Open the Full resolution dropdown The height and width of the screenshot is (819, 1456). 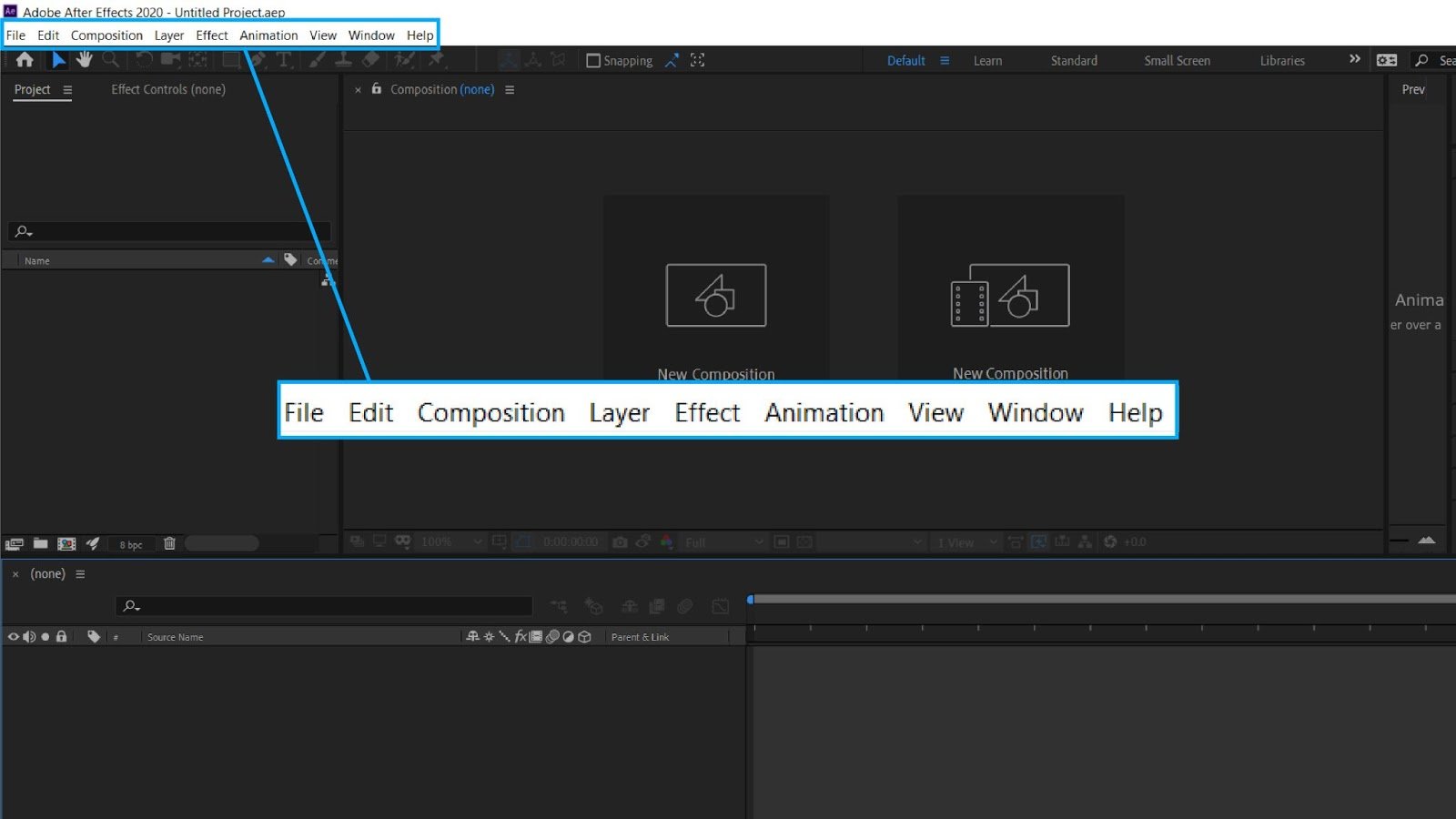[x=724, y=541]
